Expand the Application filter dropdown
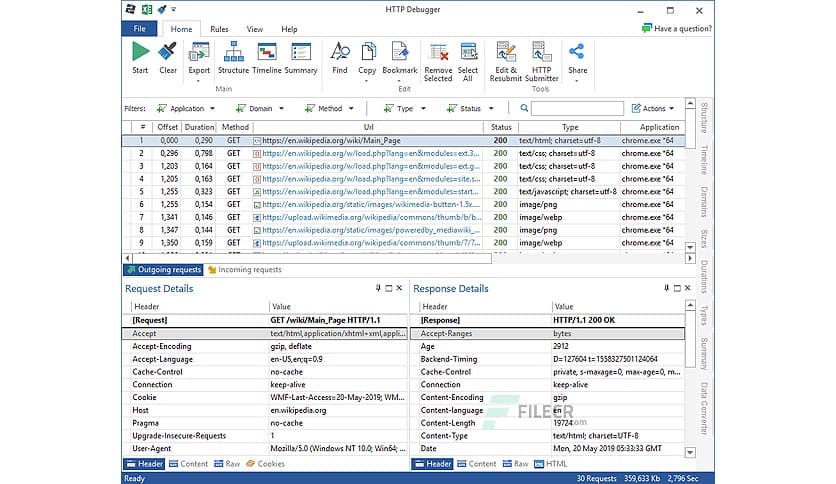 (180, 108)
